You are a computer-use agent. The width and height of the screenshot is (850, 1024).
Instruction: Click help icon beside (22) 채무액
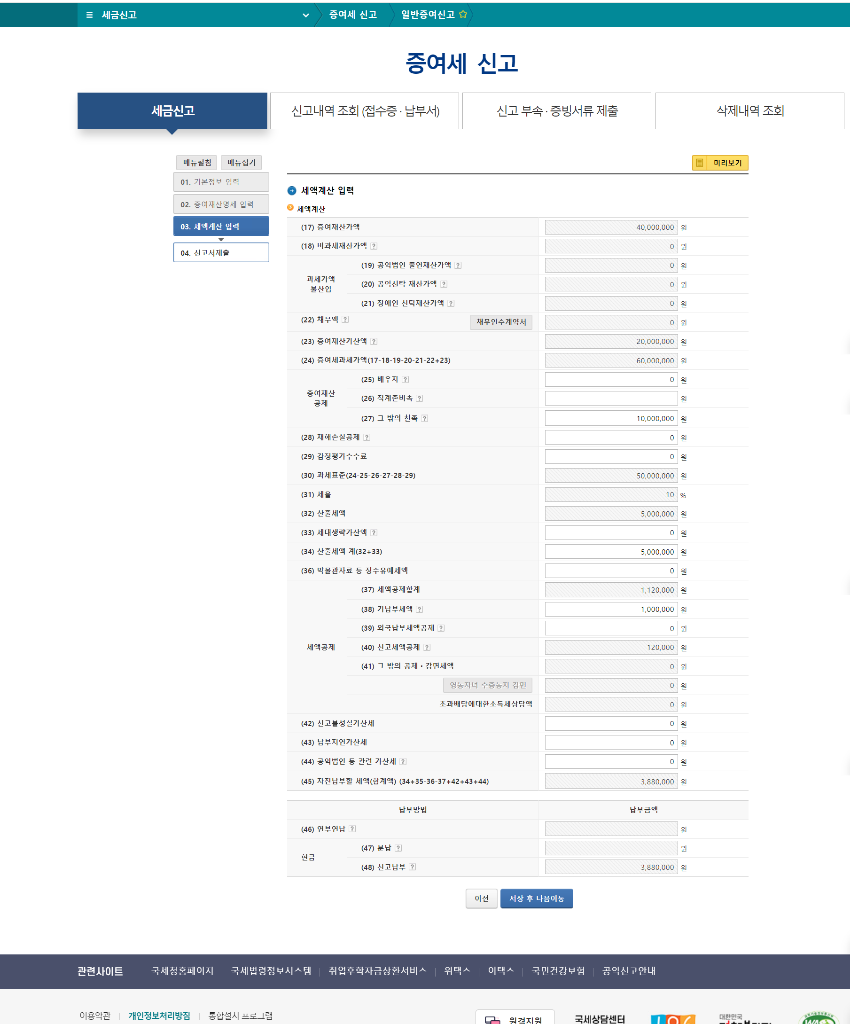click(346, 321)
